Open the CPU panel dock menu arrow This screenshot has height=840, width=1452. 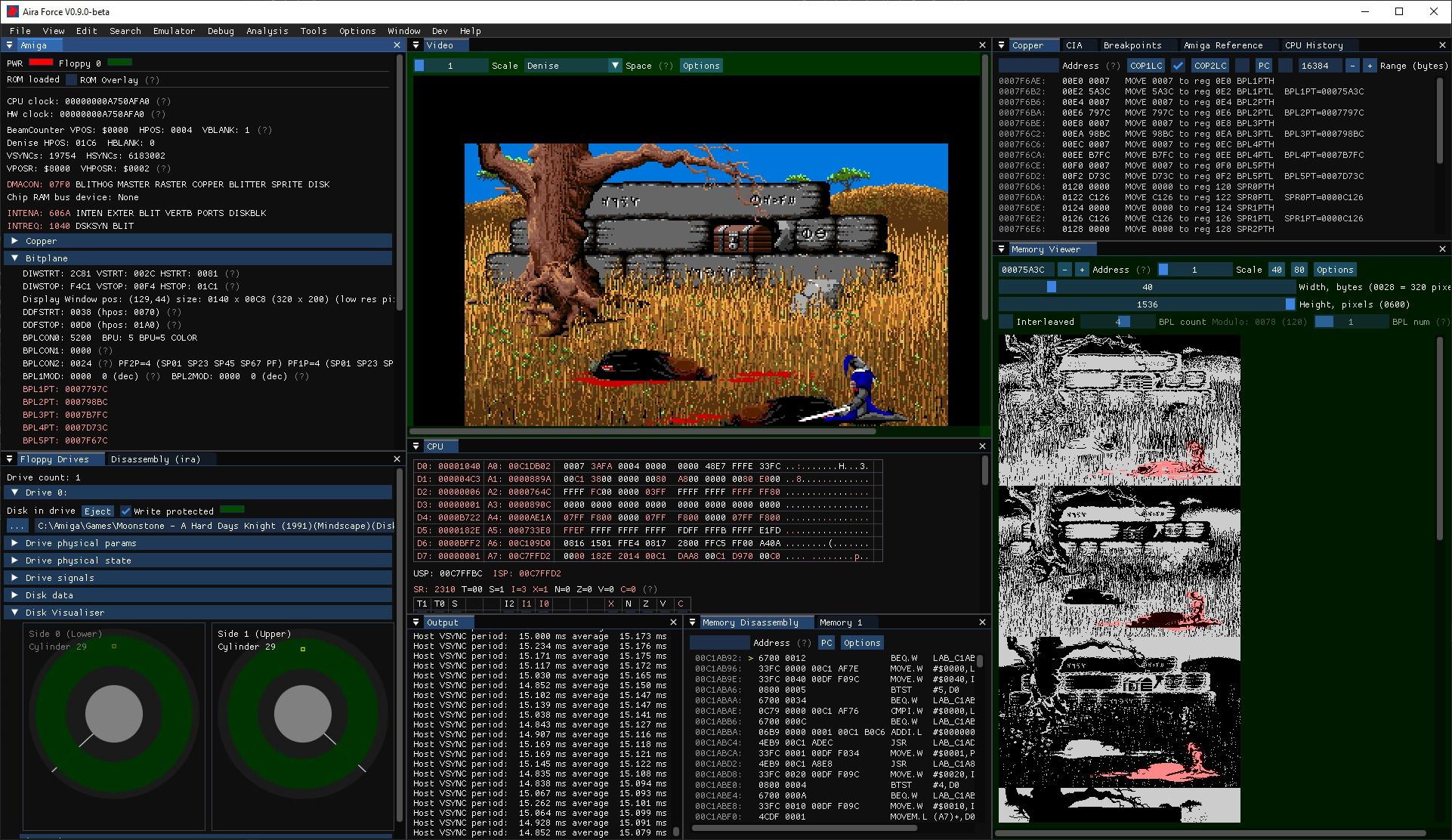[x=416, y=446]
